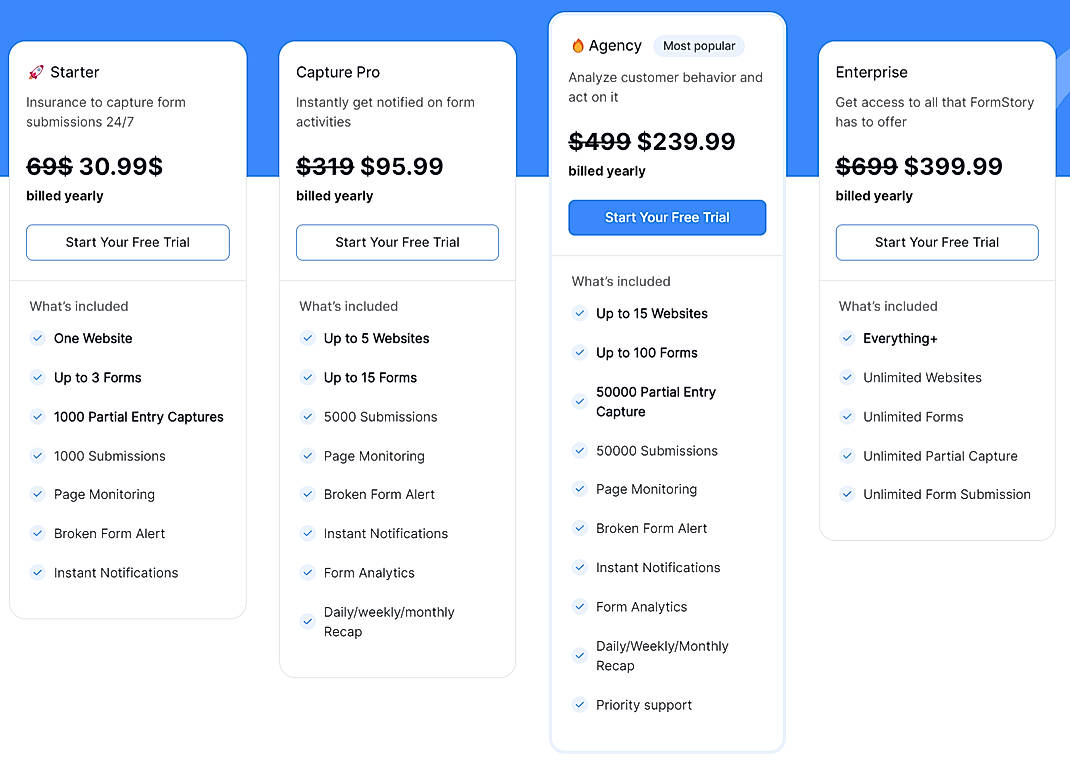Click the rocket icon next to Starter
Image resolution: width=1070 pixels, height=765 pixels.
coord(36,71)
